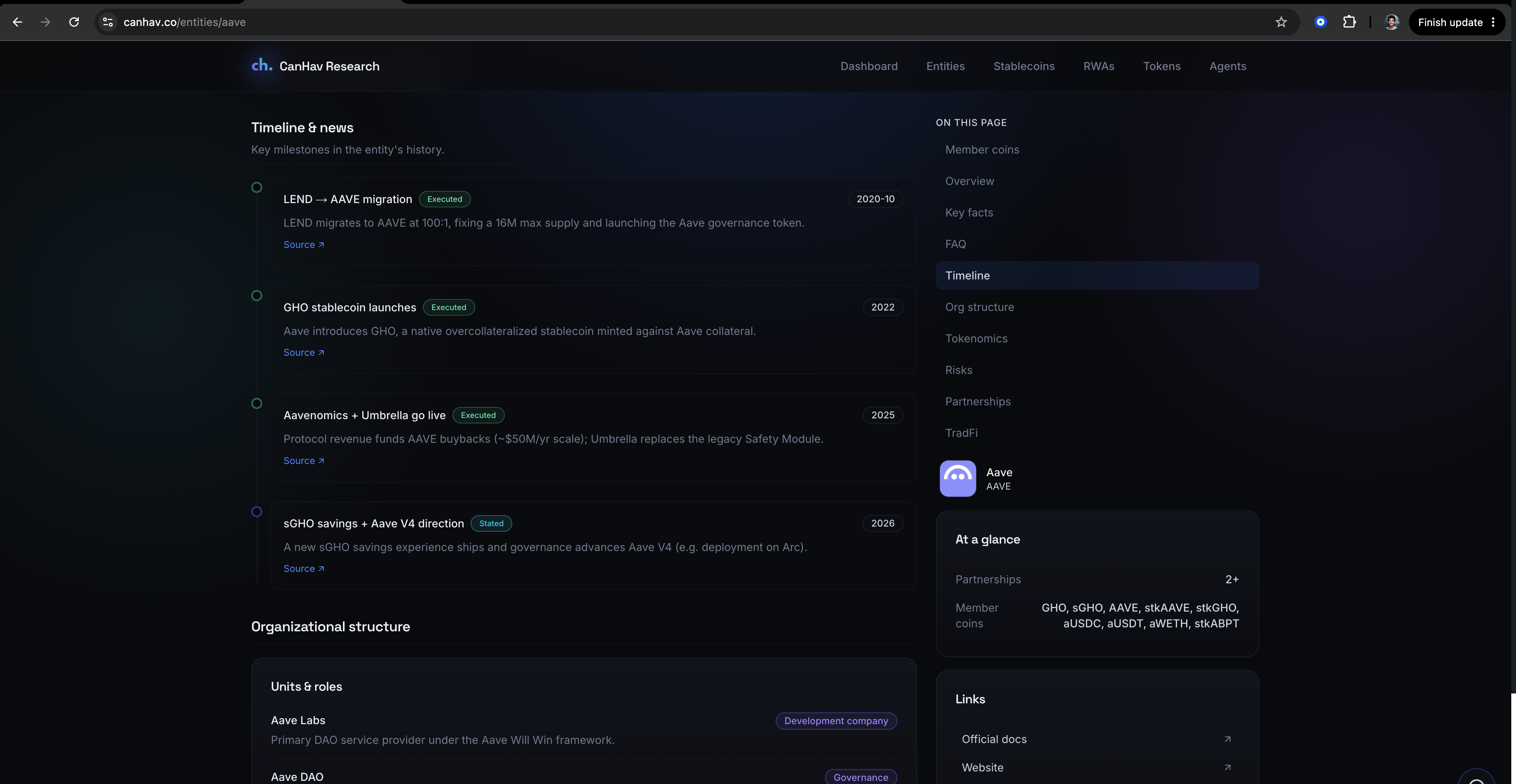Open the Extensions puzzle icon
The width and height of the screenshot is (1516, 784).
point(1349,22)
